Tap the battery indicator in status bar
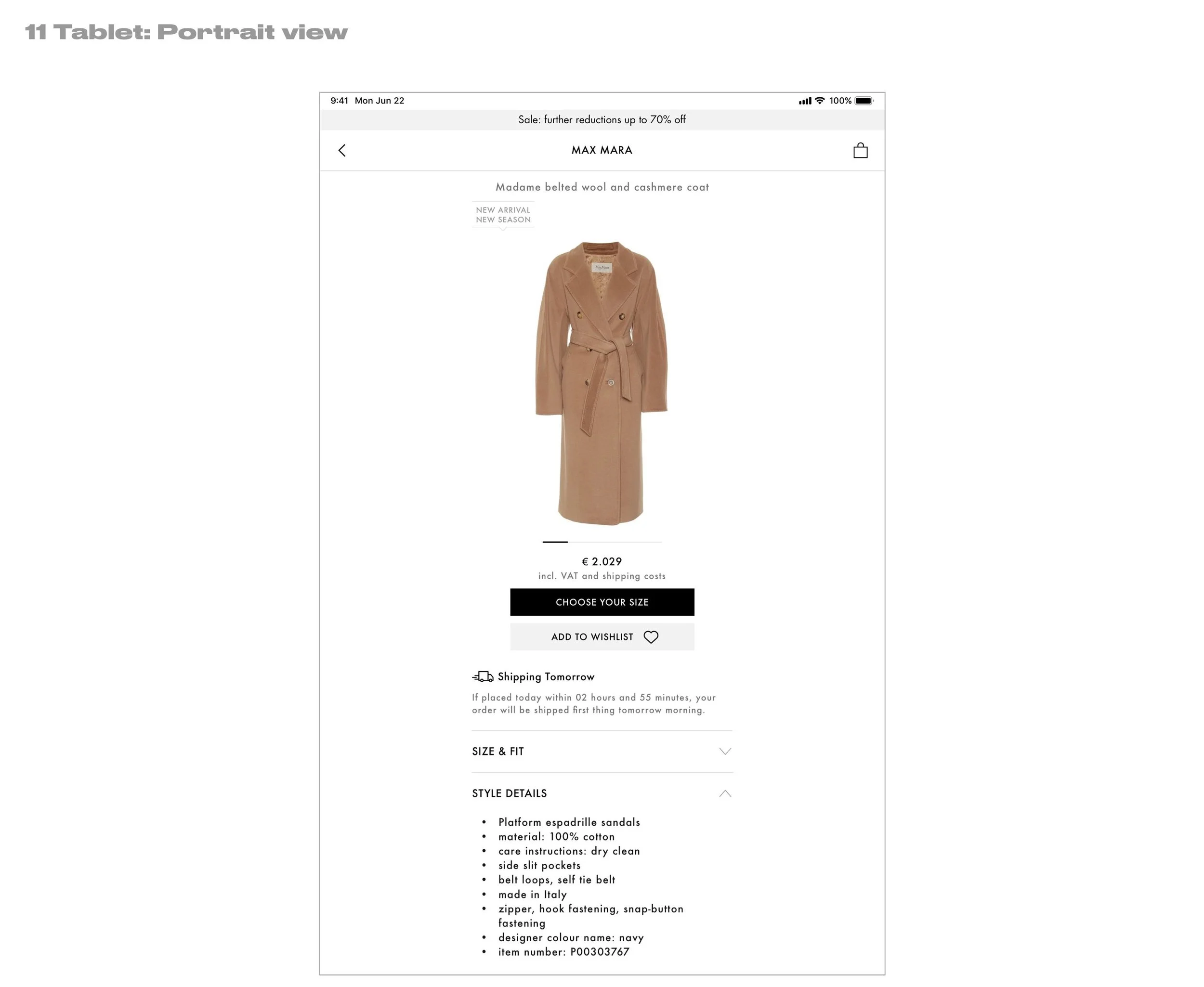1204x987 pixels. point(864,101)
